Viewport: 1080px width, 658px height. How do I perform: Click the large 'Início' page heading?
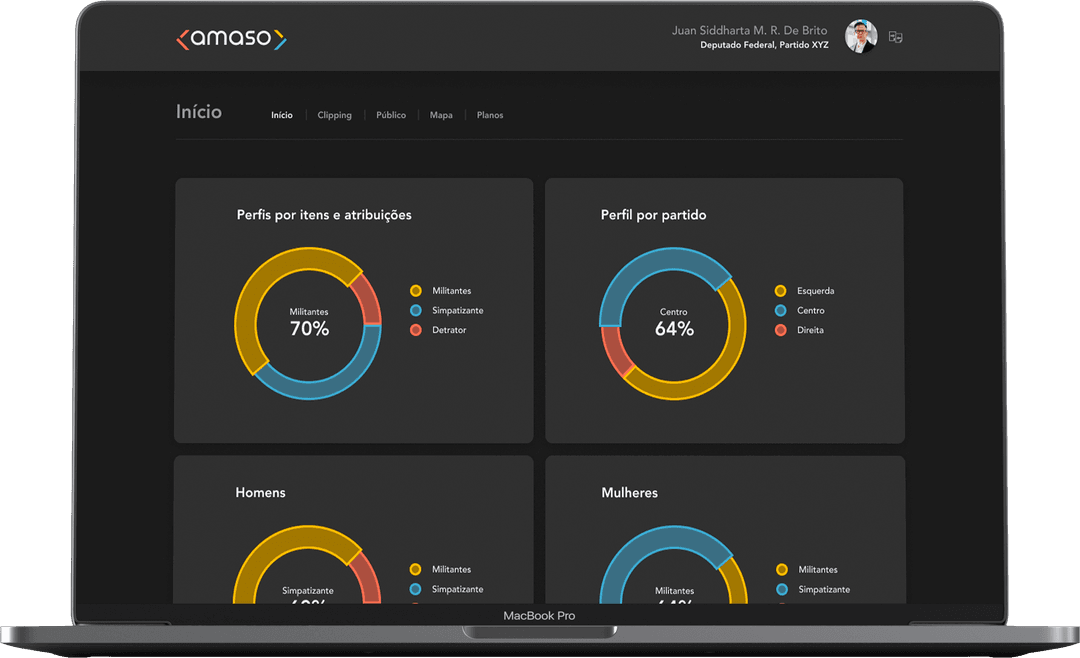(198, 112)
